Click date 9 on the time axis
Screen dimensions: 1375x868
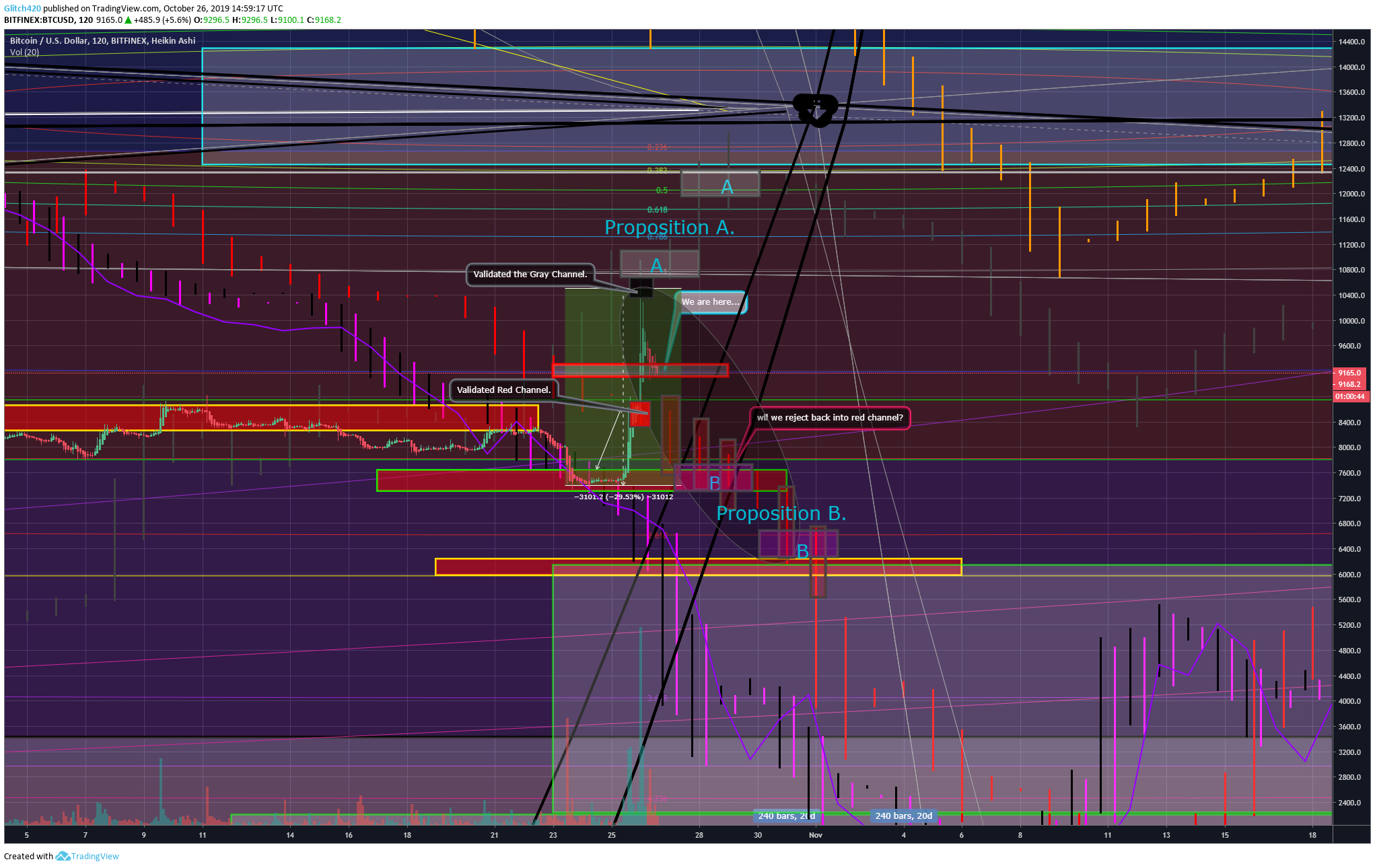click(144, 835)
